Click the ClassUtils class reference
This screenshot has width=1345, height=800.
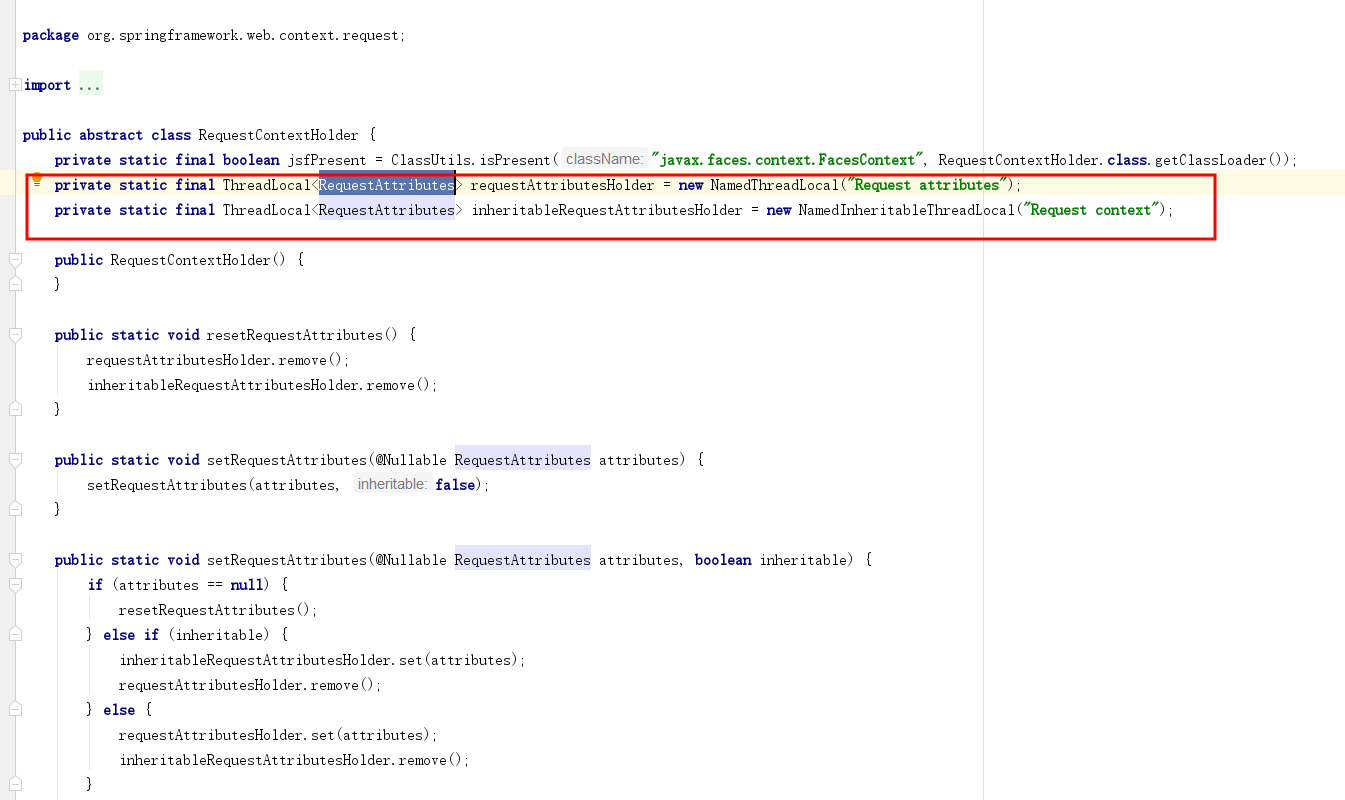(431, 160)
